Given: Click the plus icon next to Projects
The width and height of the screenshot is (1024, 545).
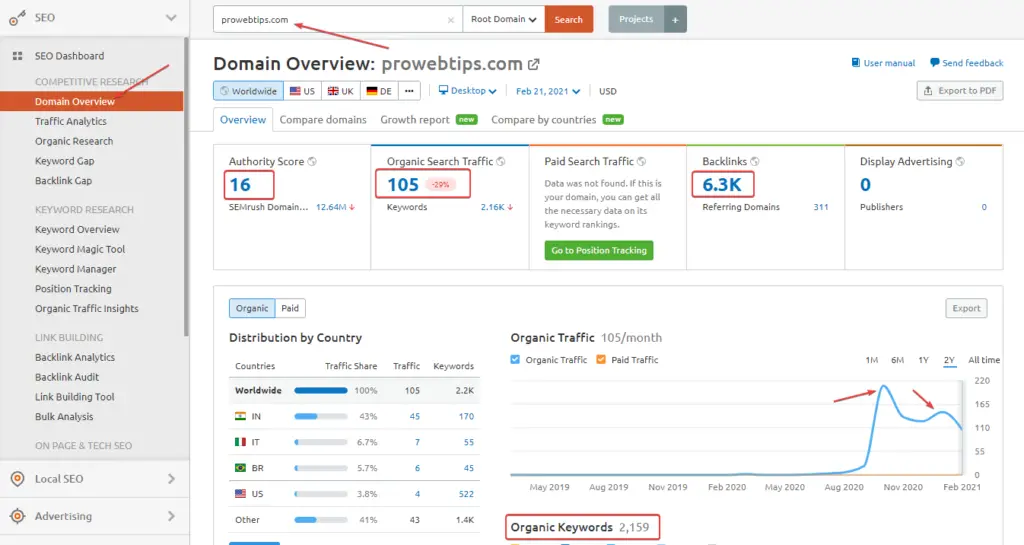Looking at the screenshot, I should click(x=675, y=20).
